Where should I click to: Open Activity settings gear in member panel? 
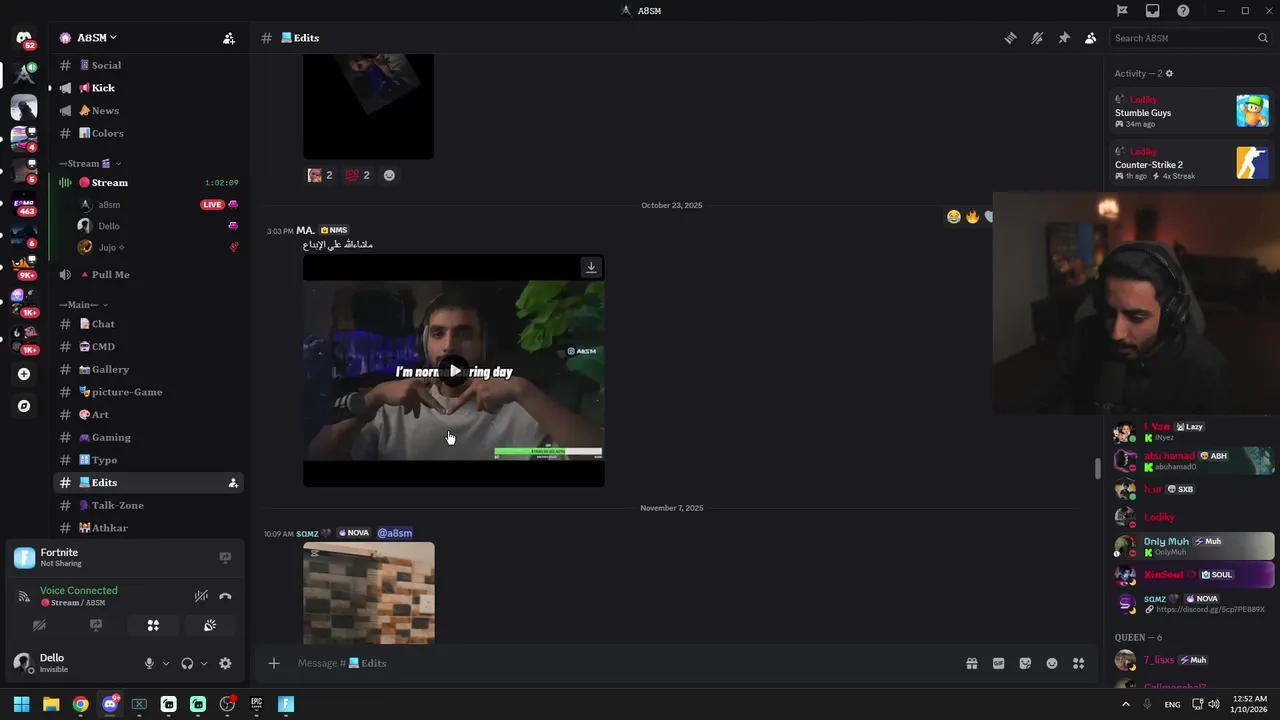point(1169,74)
